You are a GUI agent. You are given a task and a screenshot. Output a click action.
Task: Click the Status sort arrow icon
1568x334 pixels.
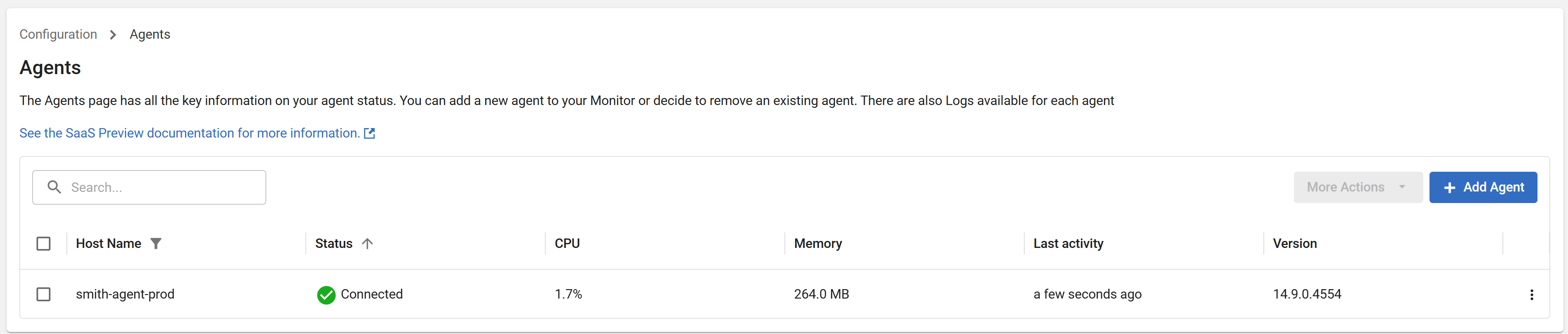coord(367,243)
